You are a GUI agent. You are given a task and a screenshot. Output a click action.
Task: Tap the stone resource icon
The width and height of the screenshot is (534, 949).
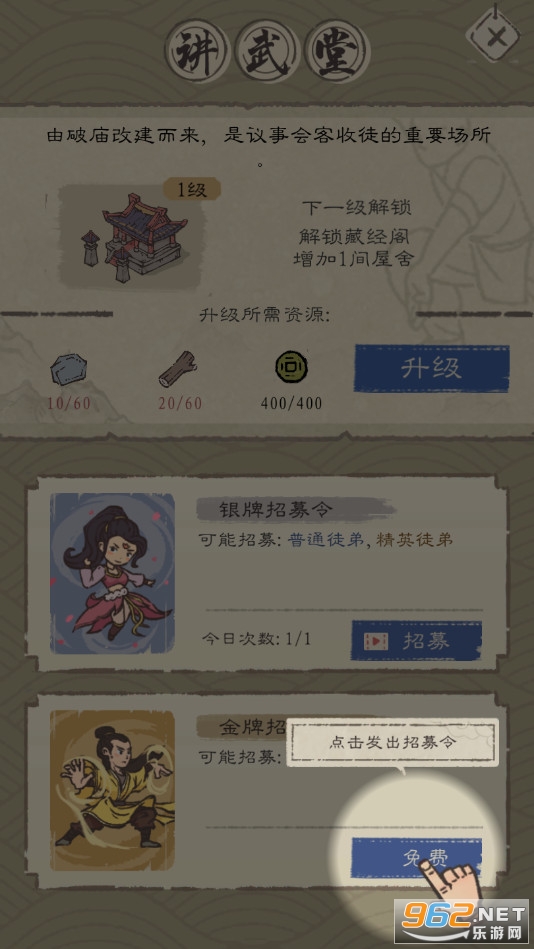(x=68, y=370)
